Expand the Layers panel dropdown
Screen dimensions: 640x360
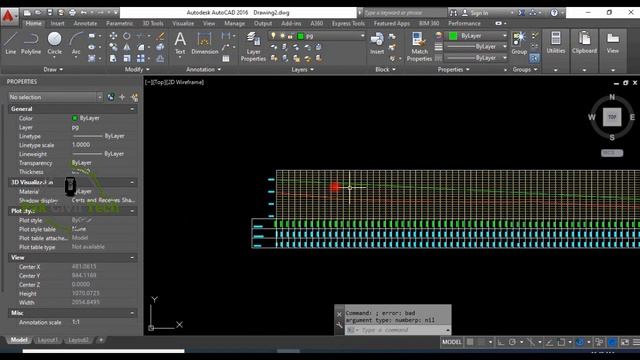coord(302,69)
